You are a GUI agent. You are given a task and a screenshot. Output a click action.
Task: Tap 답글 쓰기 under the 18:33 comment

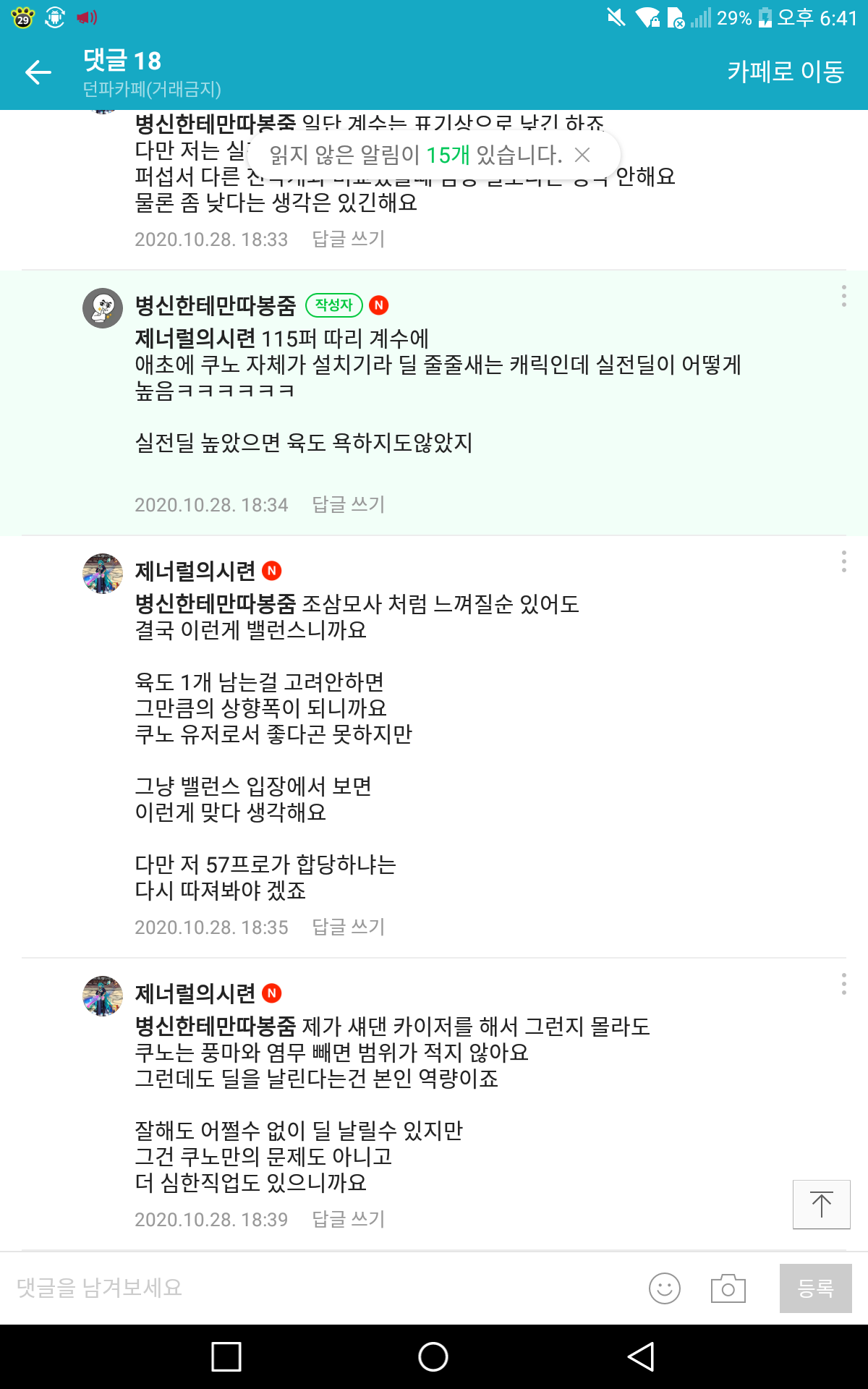coord(348,239)
